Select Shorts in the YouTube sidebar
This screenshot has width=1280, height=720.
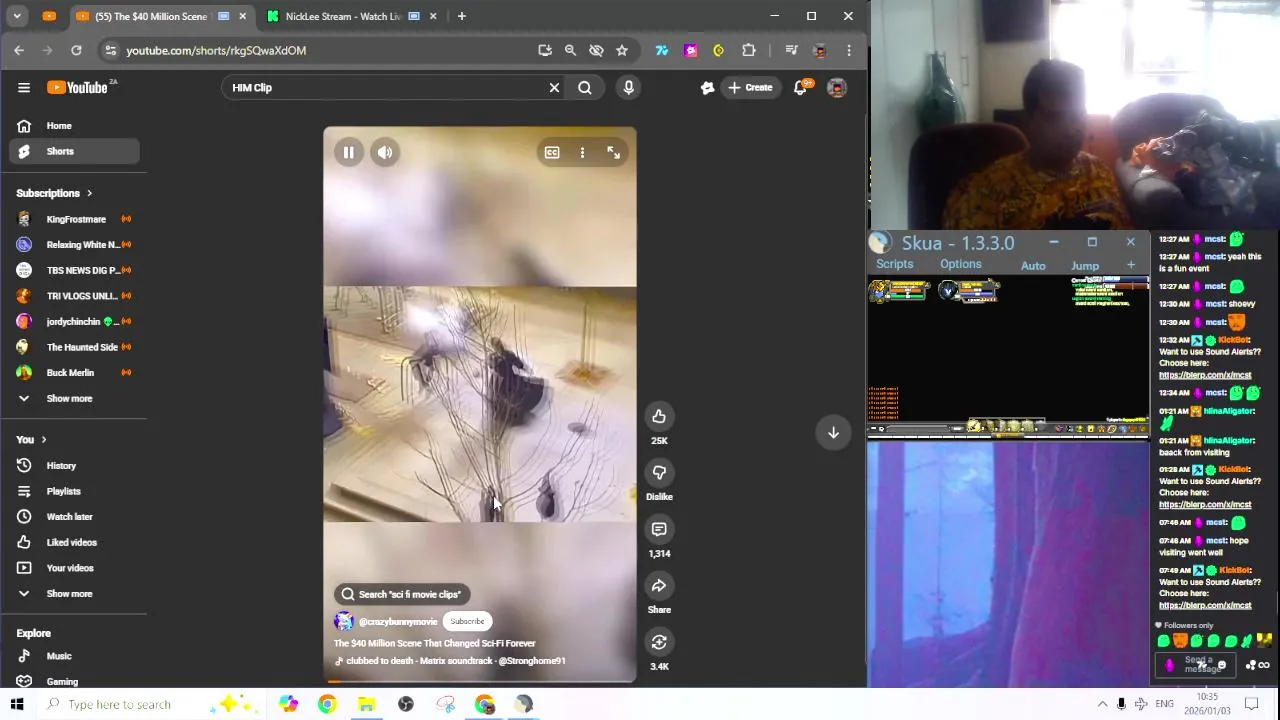[74, 151]
